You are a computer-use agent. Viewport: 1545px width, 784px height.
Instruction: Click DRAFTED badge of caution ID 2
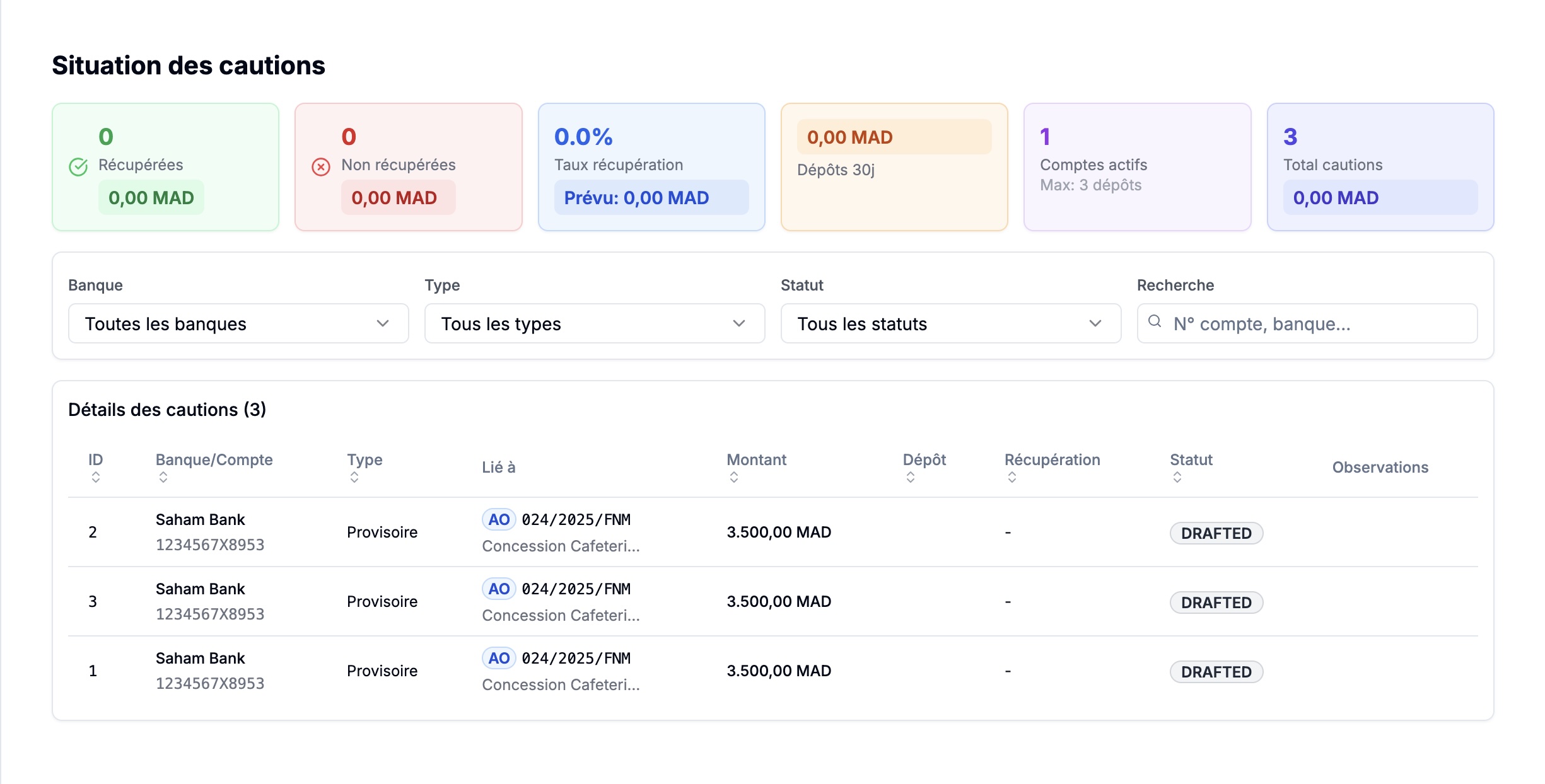pos(1216,533)
